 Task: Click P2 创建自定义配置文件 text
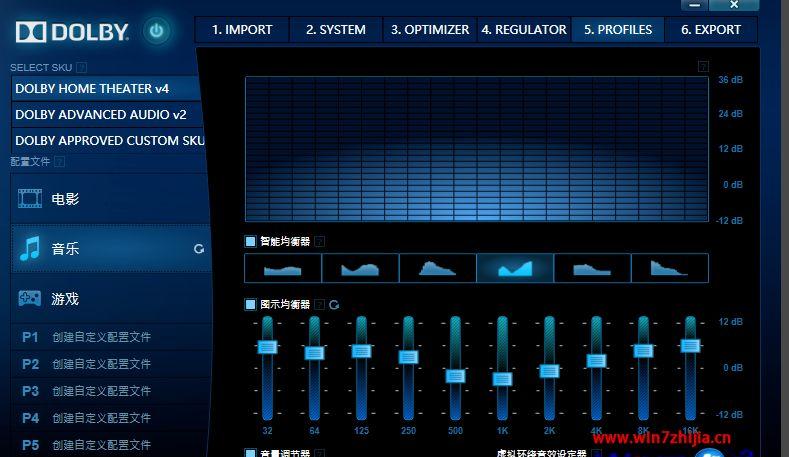[102, 364]
